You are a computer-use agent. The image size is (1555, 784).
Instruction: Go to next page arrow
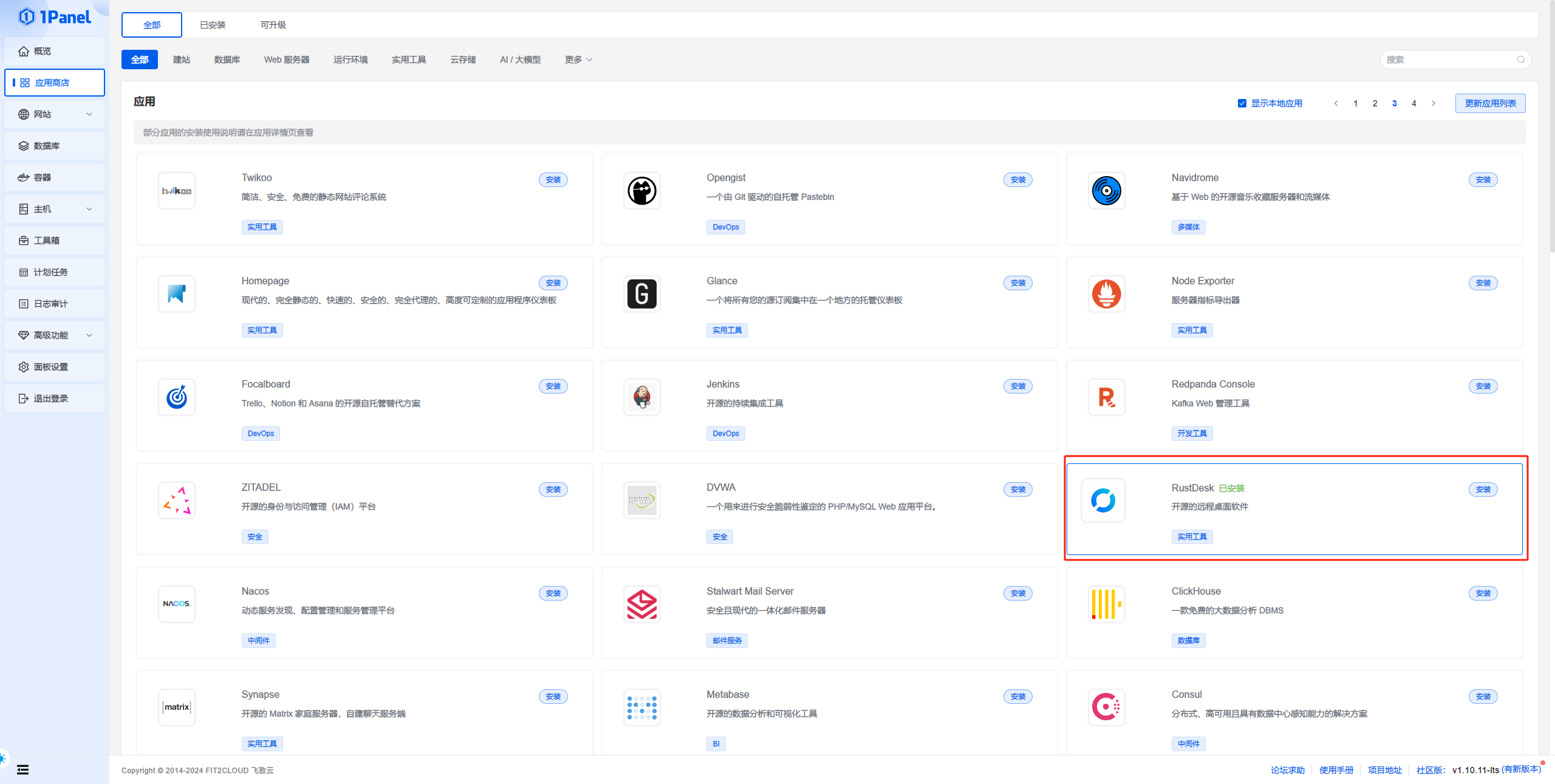pyautogui.click(x=1434, y=103)
